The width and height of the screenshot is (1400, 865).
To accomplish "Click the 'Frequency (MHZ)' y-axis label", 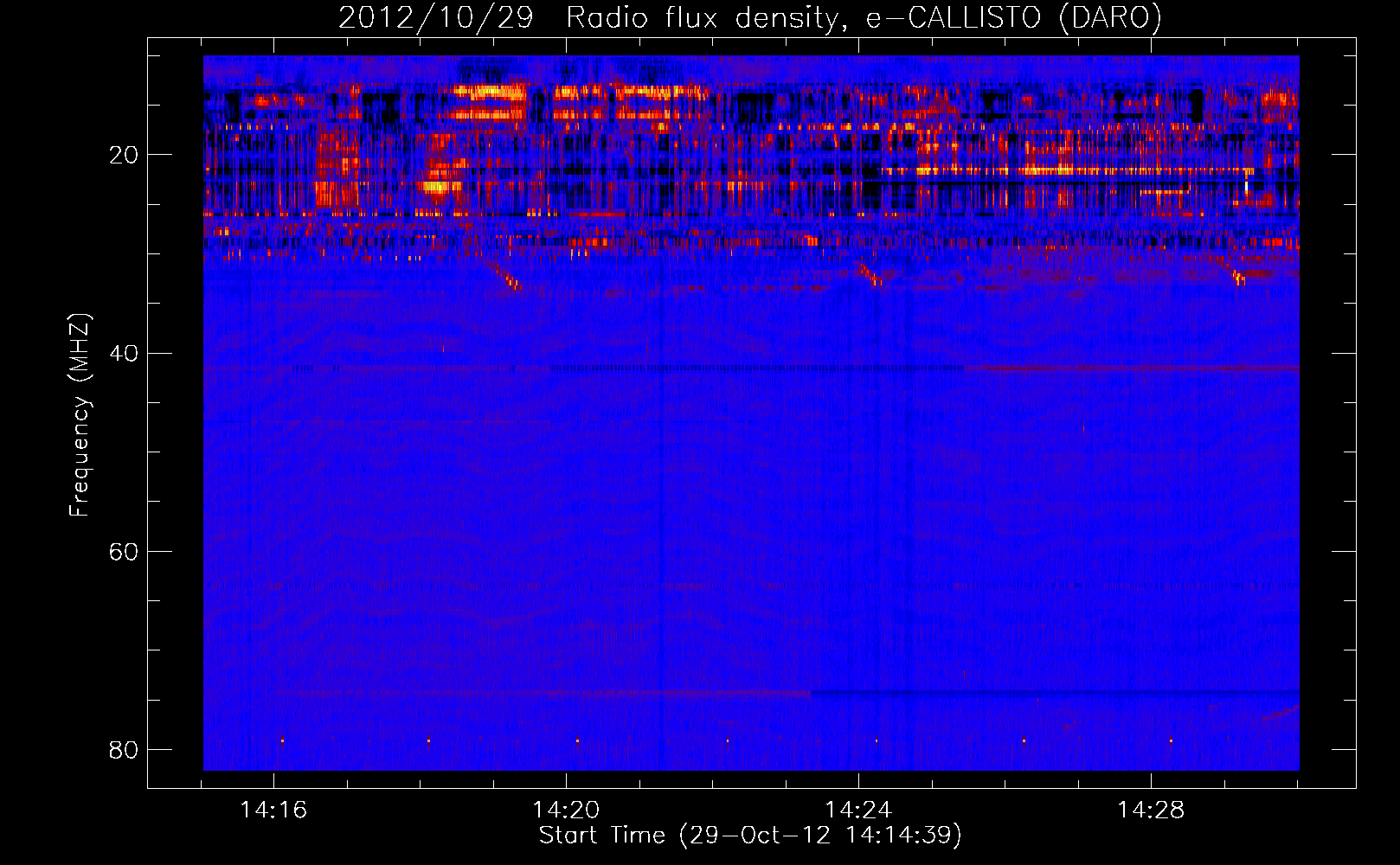I will click(x=80, y=415).
